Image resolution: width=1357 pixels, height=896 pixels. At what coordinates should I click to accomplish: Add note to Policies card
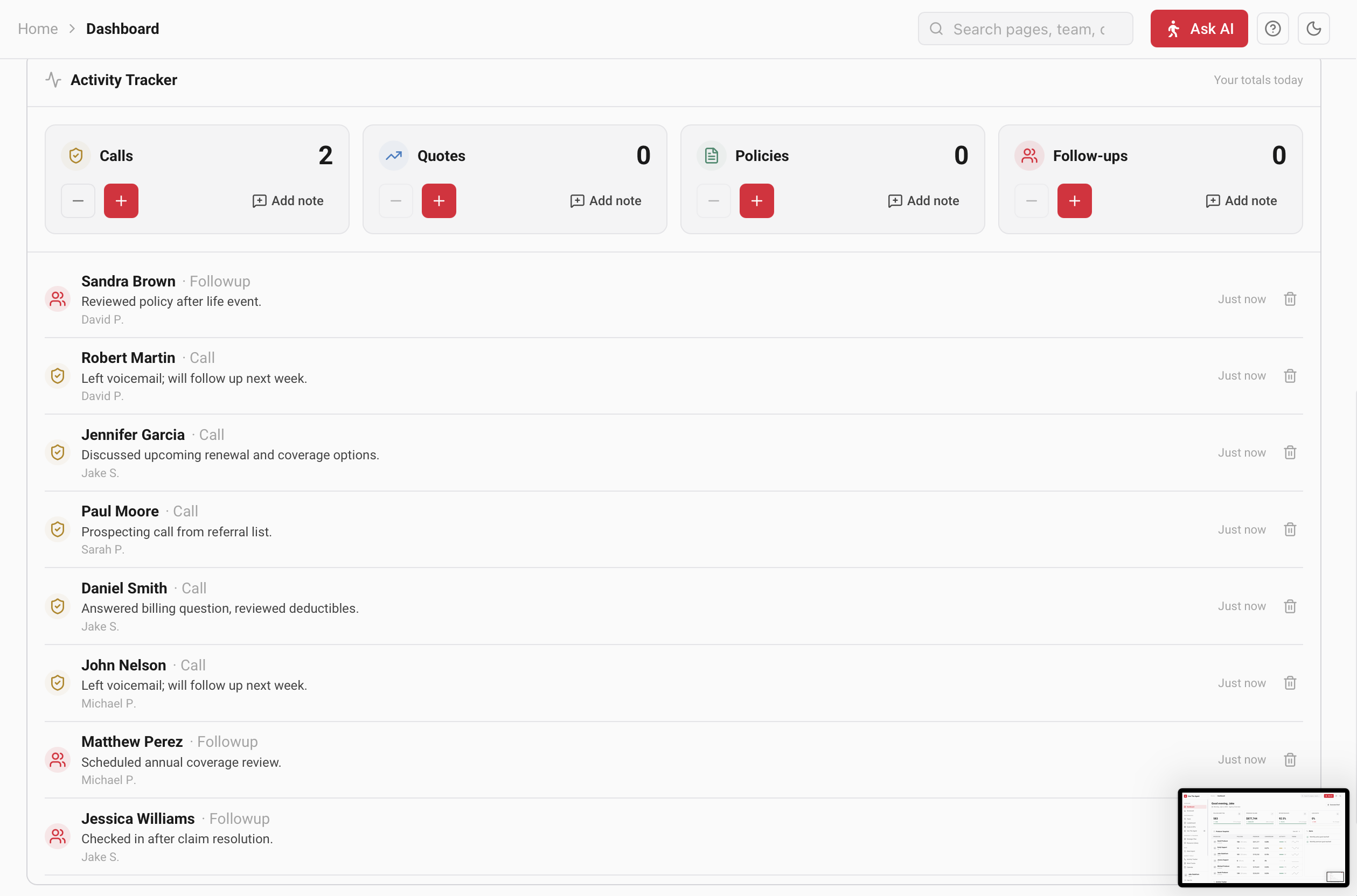click(x=924, y=200)
